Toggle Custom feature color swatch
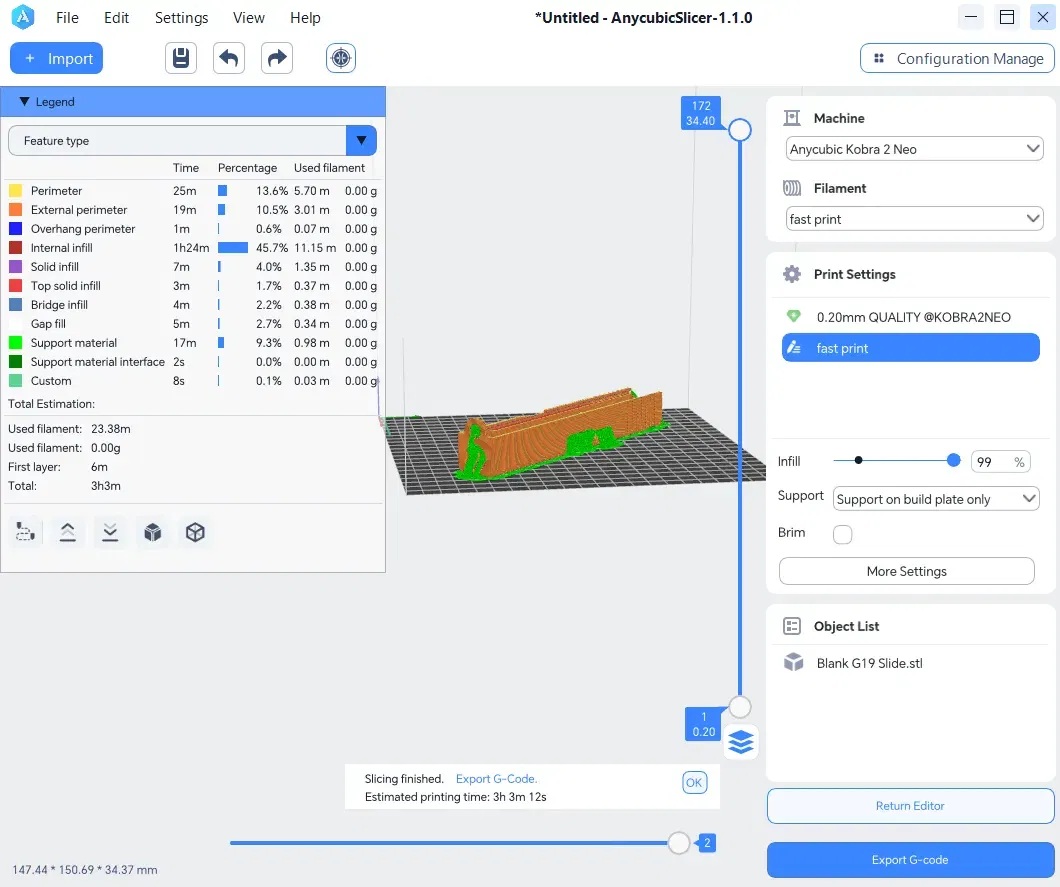The image size is (1060, 887). (16, 381)
